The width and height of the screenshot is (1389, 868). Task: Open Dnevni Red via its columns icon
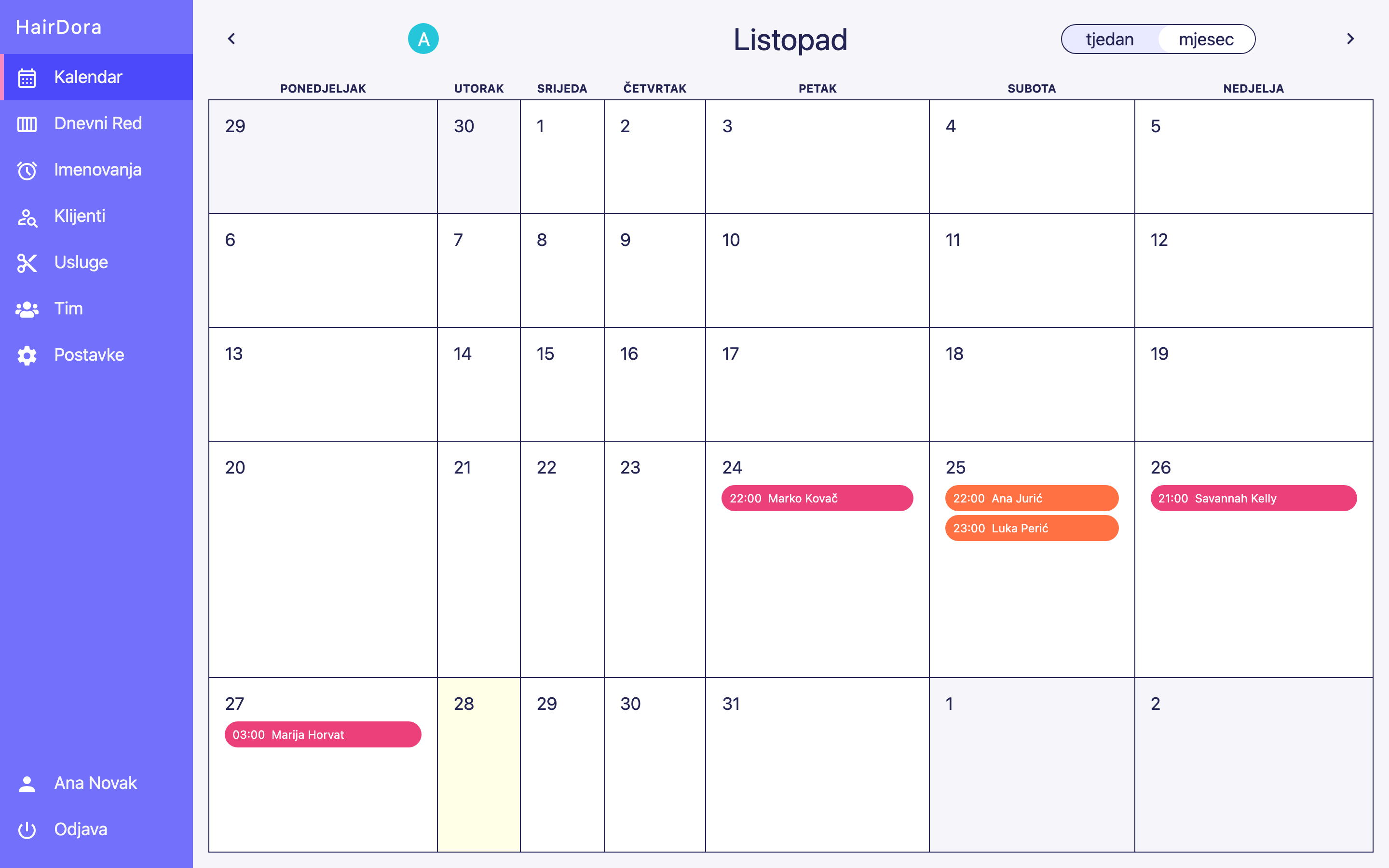27,124
